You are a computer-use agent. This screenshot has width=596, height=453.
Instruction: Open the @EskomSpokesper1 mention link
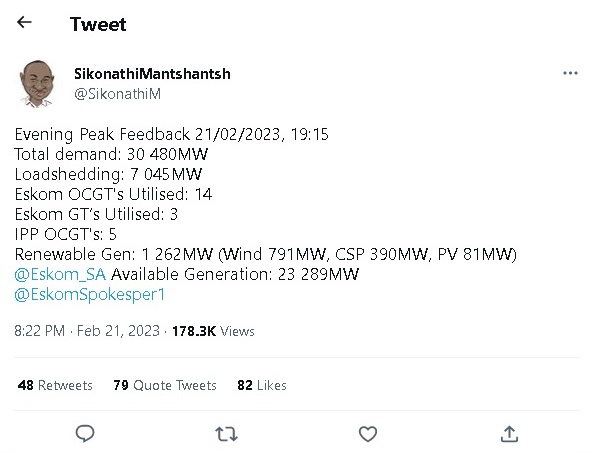click(x=90, y=295)
